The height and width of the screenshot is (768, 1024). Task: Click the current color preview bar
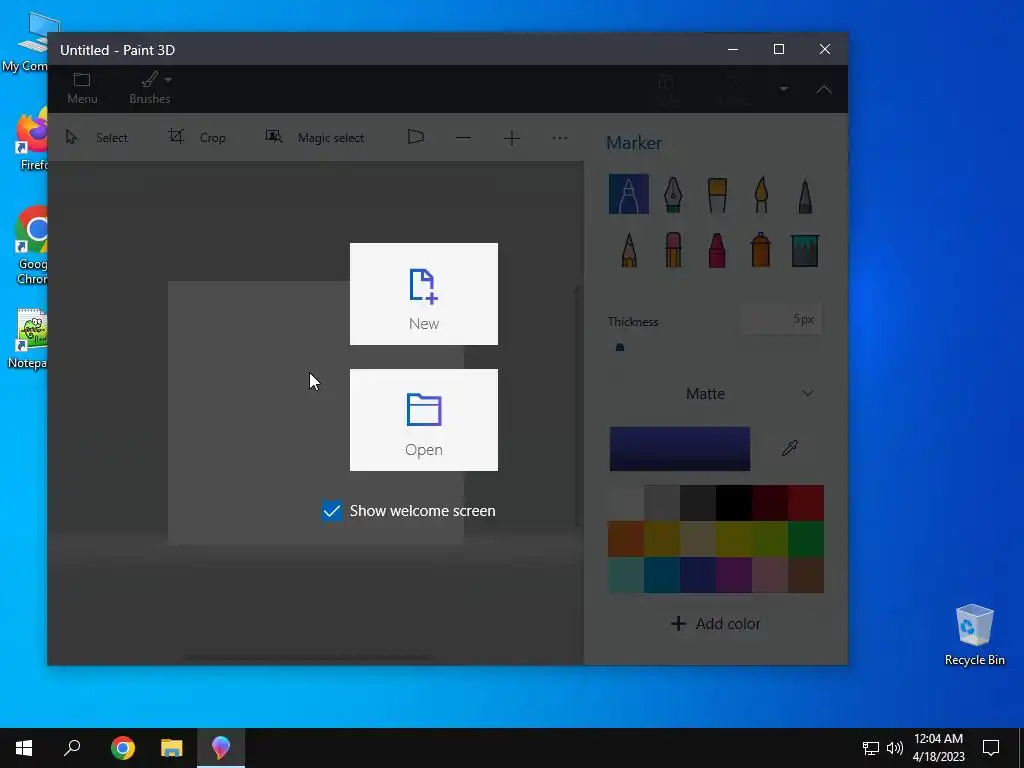[679, 449]
